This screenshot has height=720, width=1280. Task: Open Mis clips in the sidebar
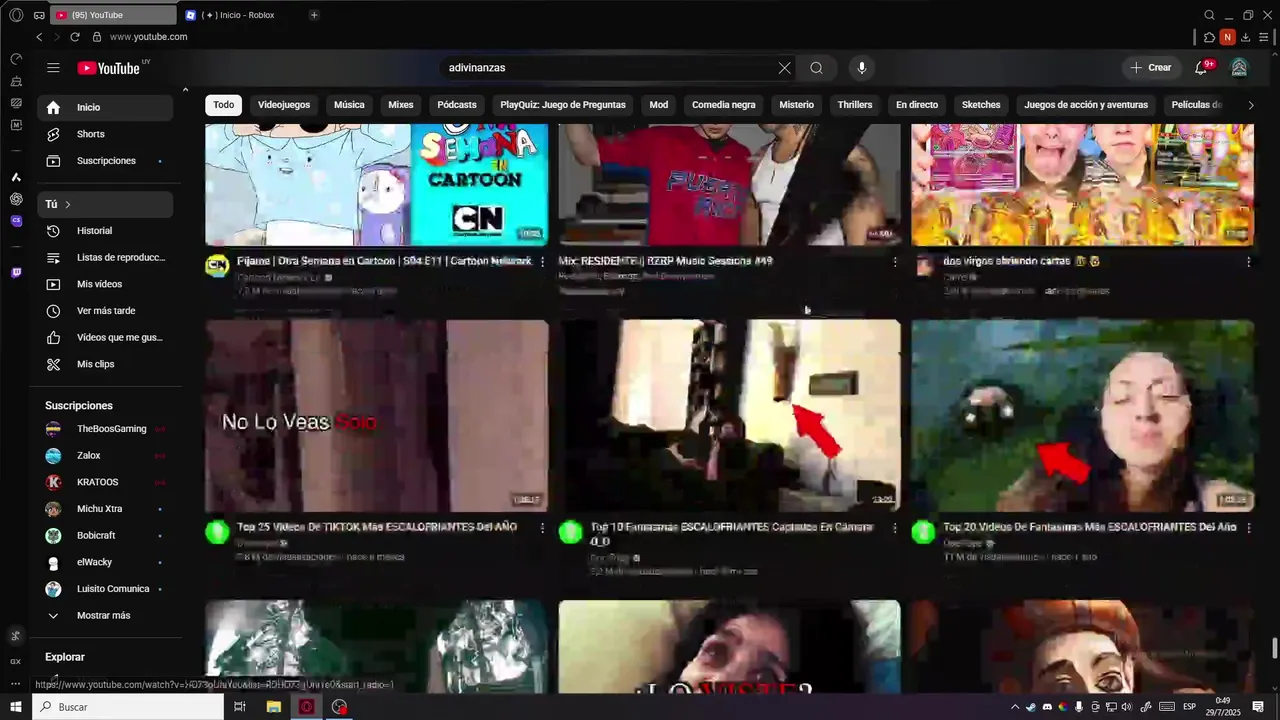click(x=105, y=364)
